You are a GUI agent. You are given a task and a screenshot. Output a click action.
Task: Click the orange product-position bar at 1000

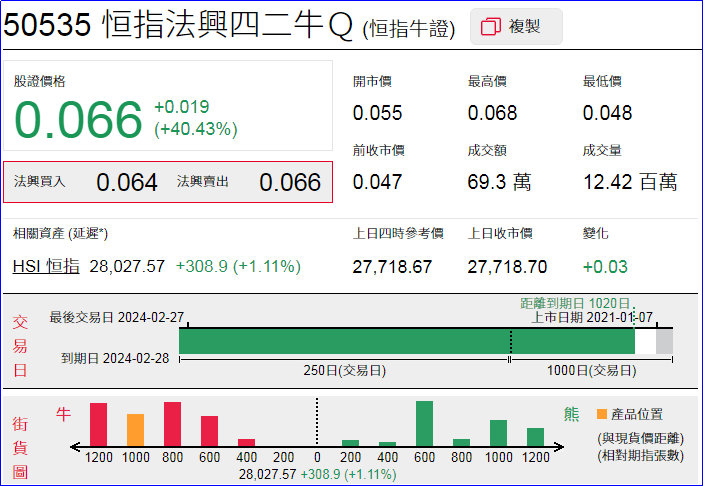point(136,430)
